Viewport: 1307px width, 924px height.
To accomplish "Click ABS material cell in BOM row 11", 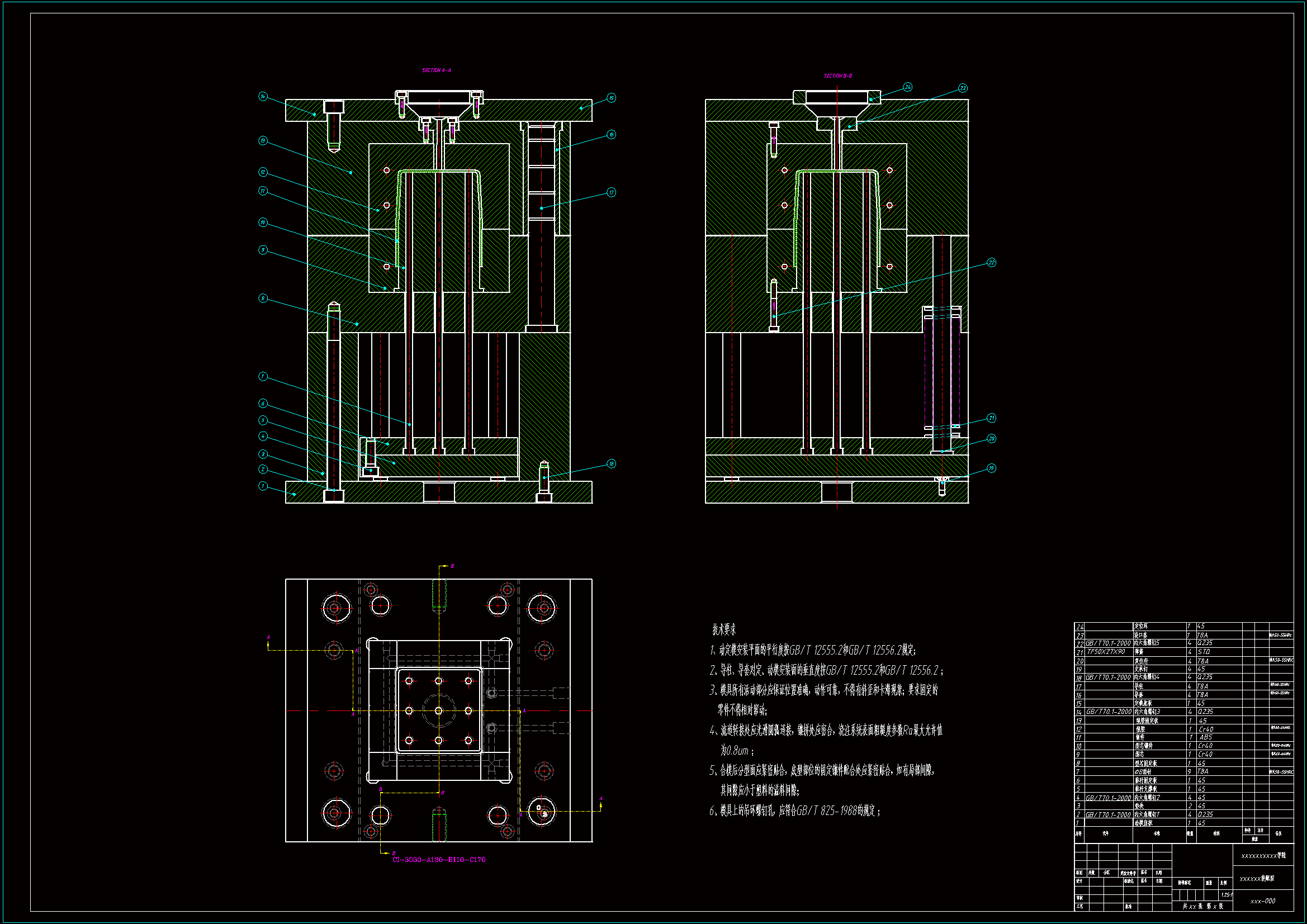I will pos(1205,737).
